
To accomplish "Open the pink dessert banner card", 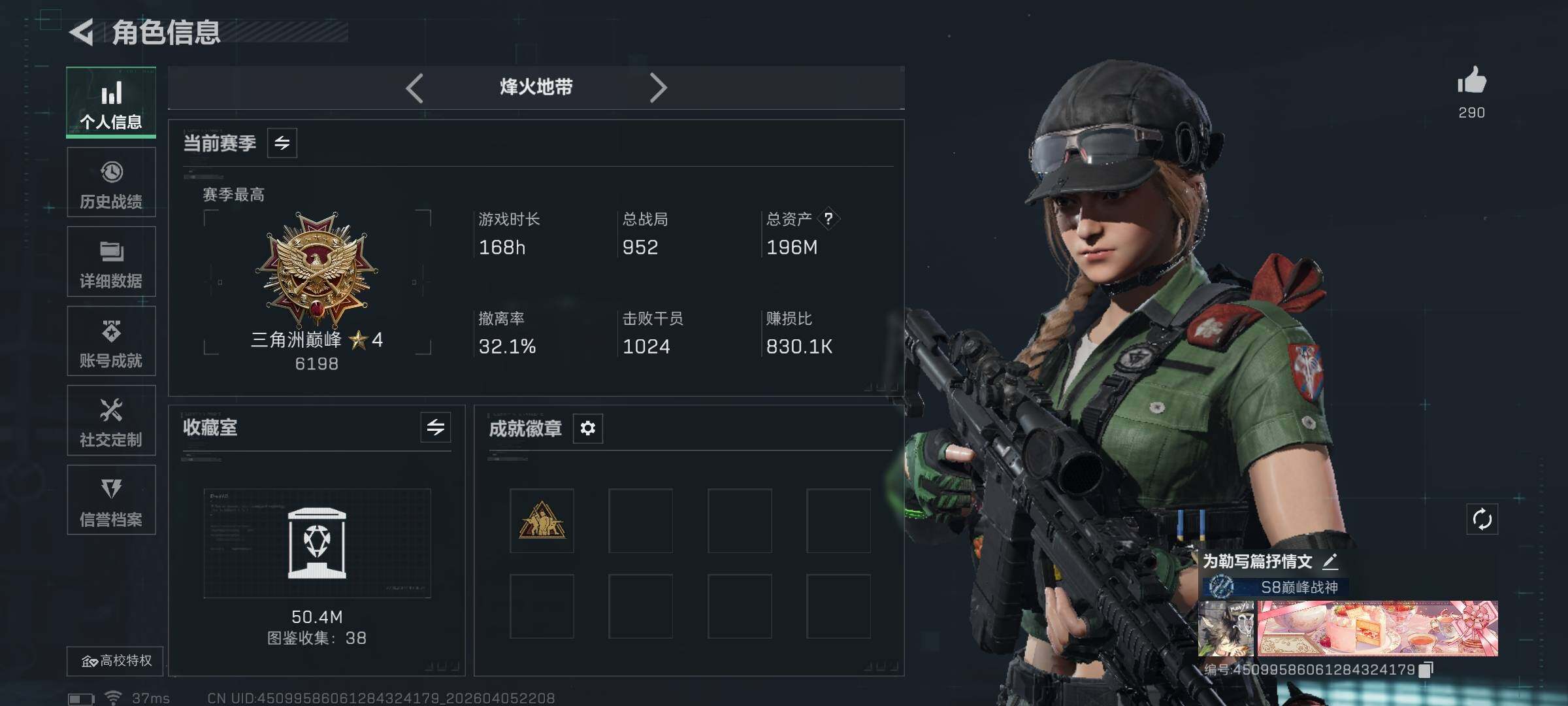I will (x=1377, y=629).
